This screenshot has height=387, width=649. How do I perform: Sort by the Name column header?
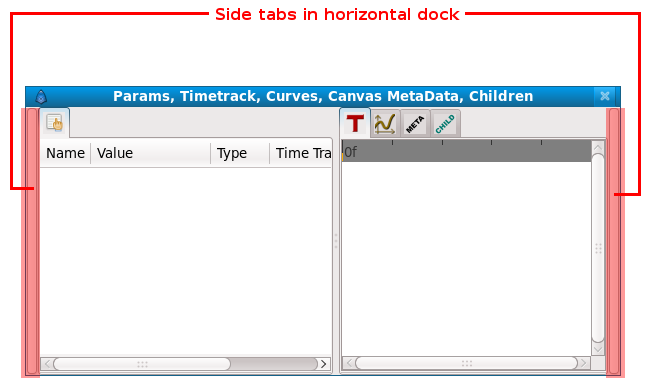point(65,153)
